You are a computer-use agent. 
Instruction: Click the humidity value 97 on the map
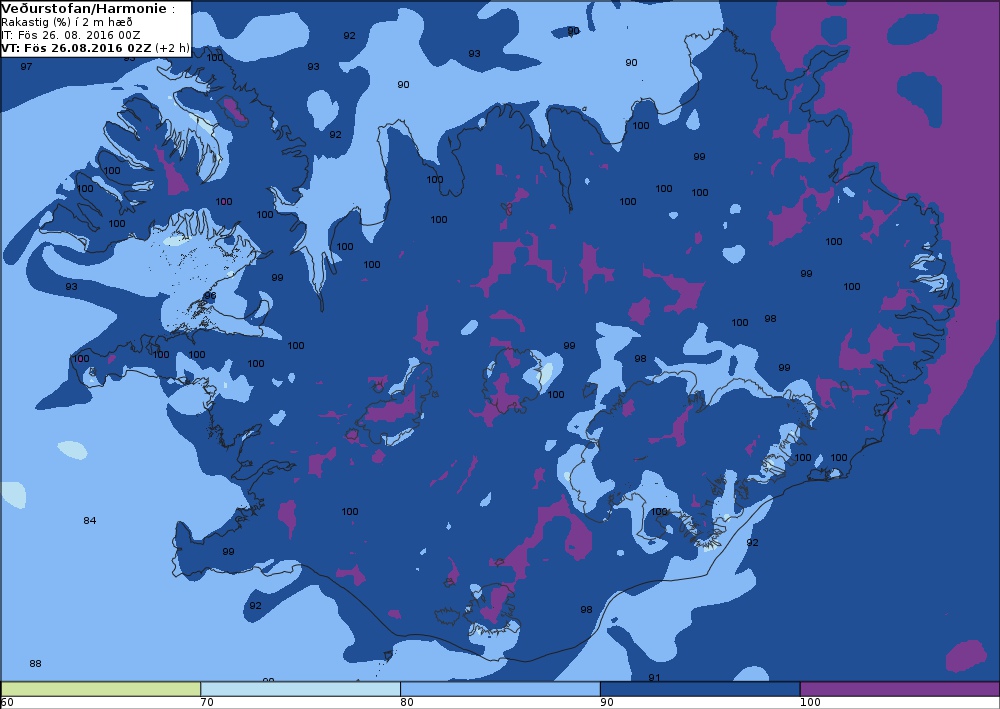coord(26,66)
